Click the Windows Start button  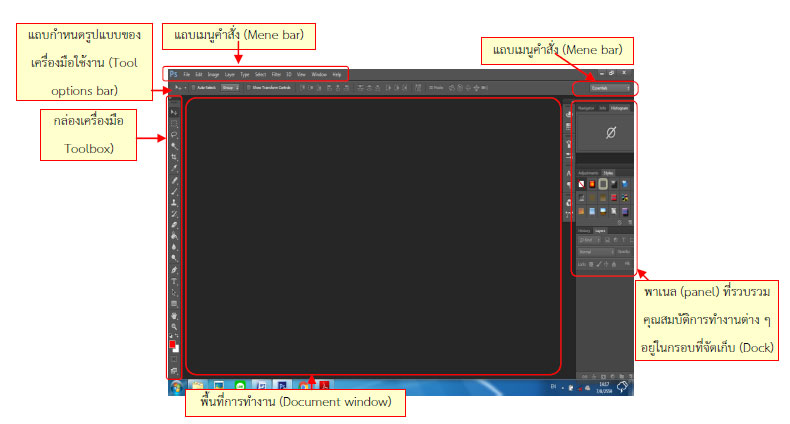point(176,384)
